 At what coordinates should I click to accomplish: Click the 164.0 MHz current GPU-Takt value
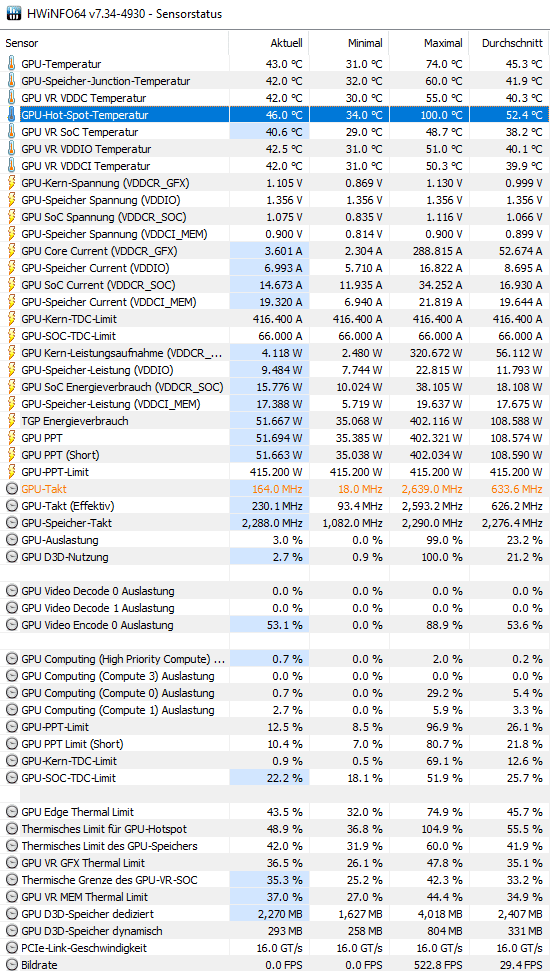coord(277,488)
